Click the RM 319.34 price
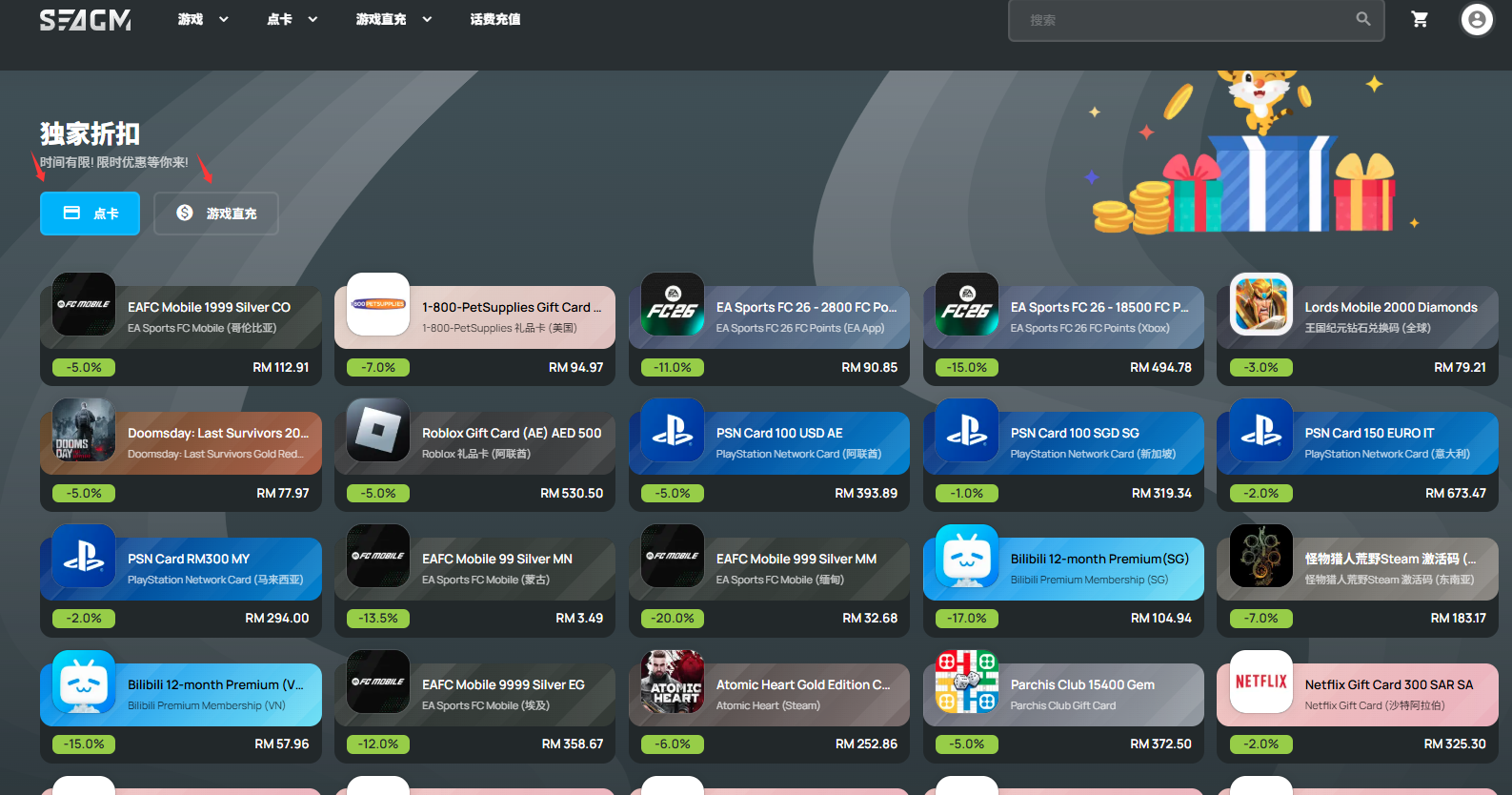The width and height of the screenshot is (1512, 795). pyautogui.click(x=1161, y=493)
